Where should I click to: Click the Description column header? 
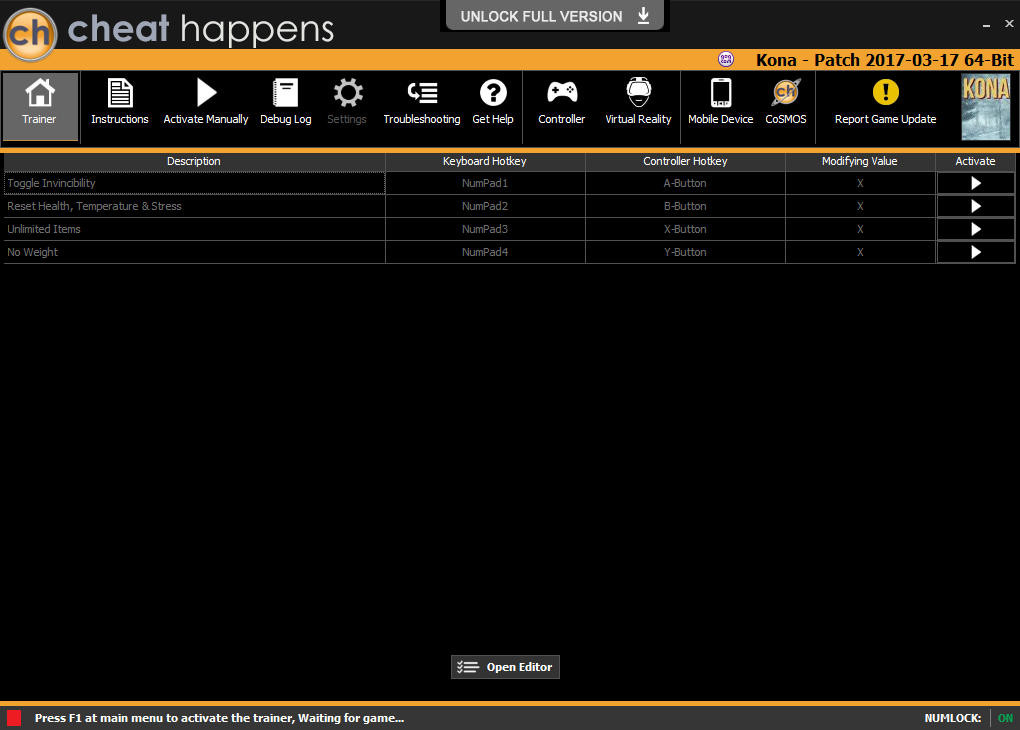click(194, 161)
